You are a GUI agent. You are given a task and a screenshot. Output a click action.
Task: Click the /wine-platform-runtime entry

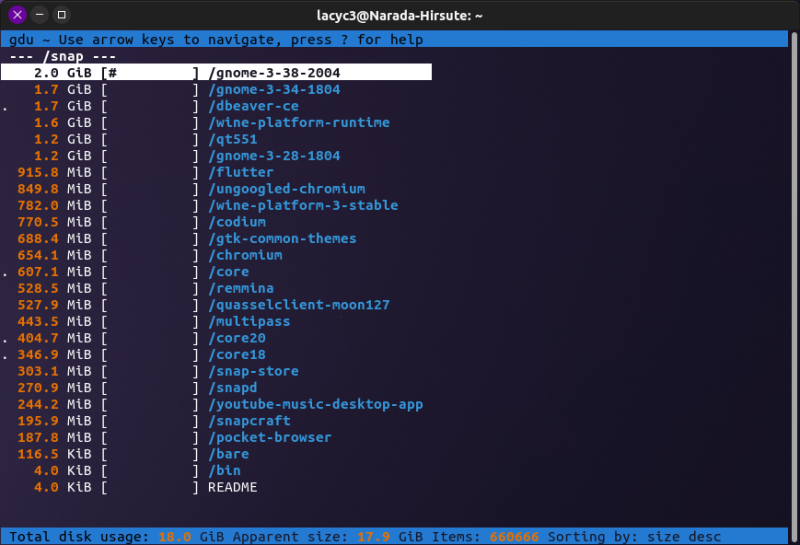click(x=299, y=122)
